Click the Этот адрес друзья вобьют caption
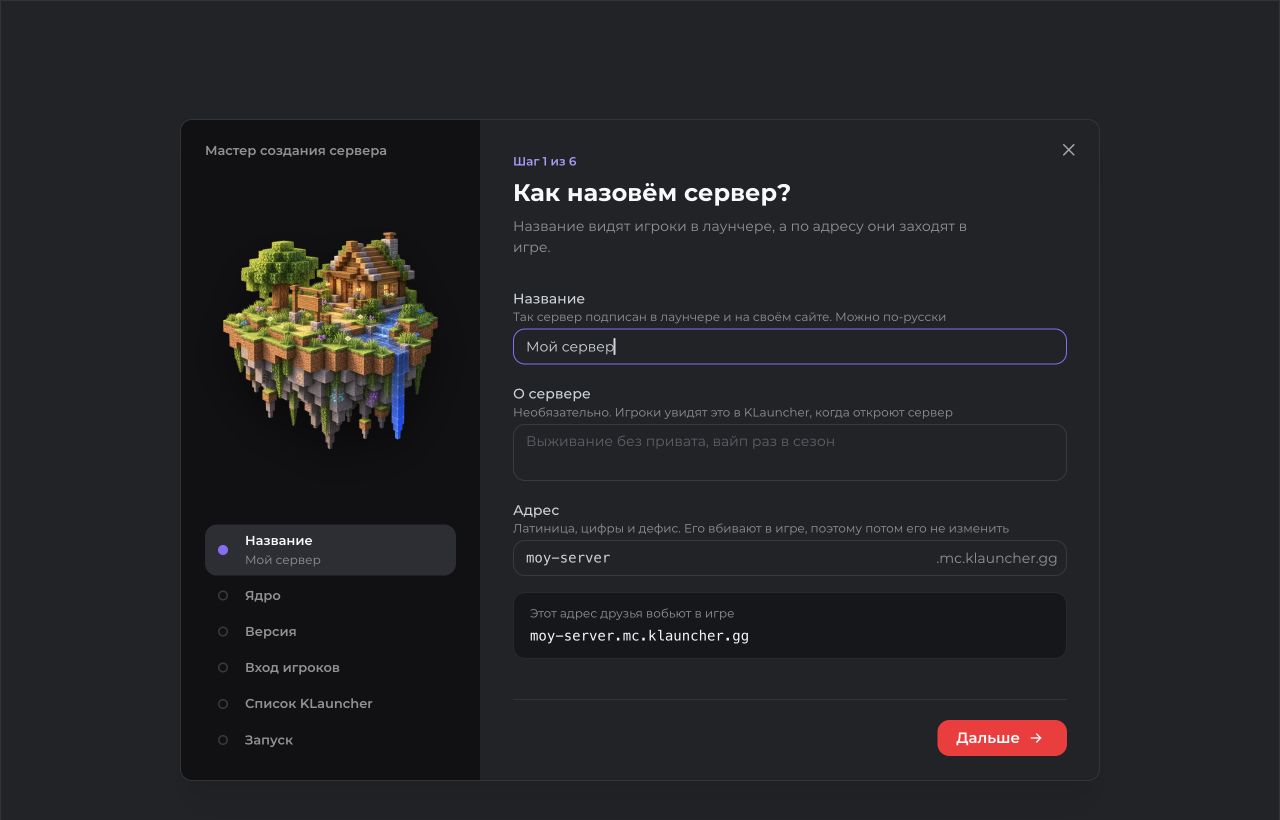The image size is (1280, 820). (632, 613)
